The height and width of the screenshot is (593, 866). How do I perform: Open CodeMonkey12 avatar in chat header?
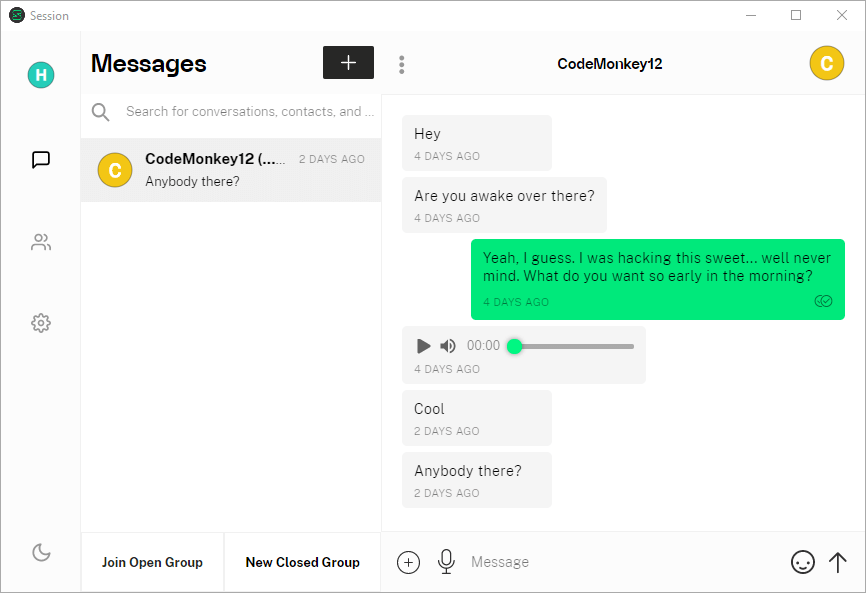pos(826,63)
